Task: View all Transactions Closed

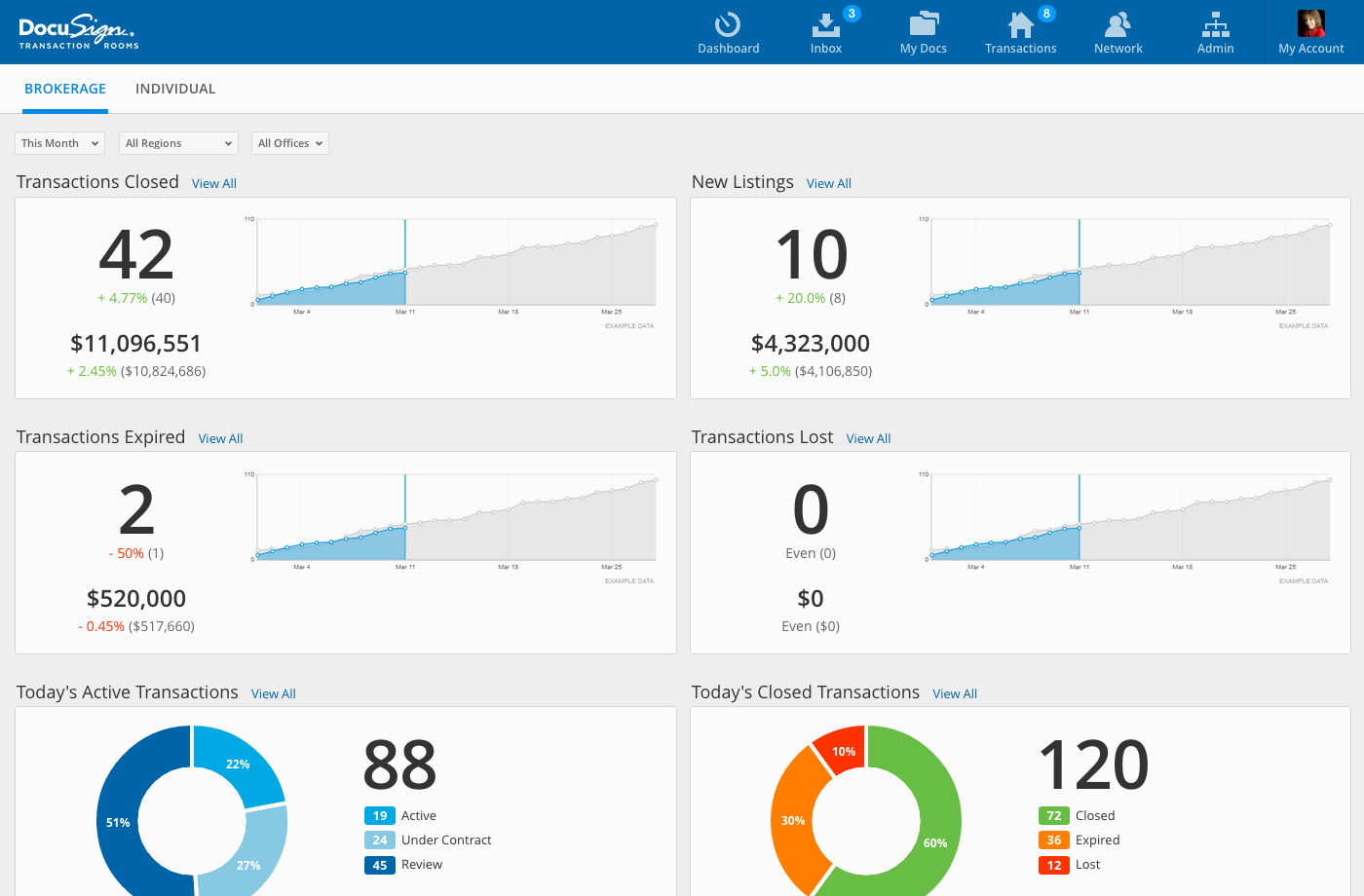Action: (214, 183)
